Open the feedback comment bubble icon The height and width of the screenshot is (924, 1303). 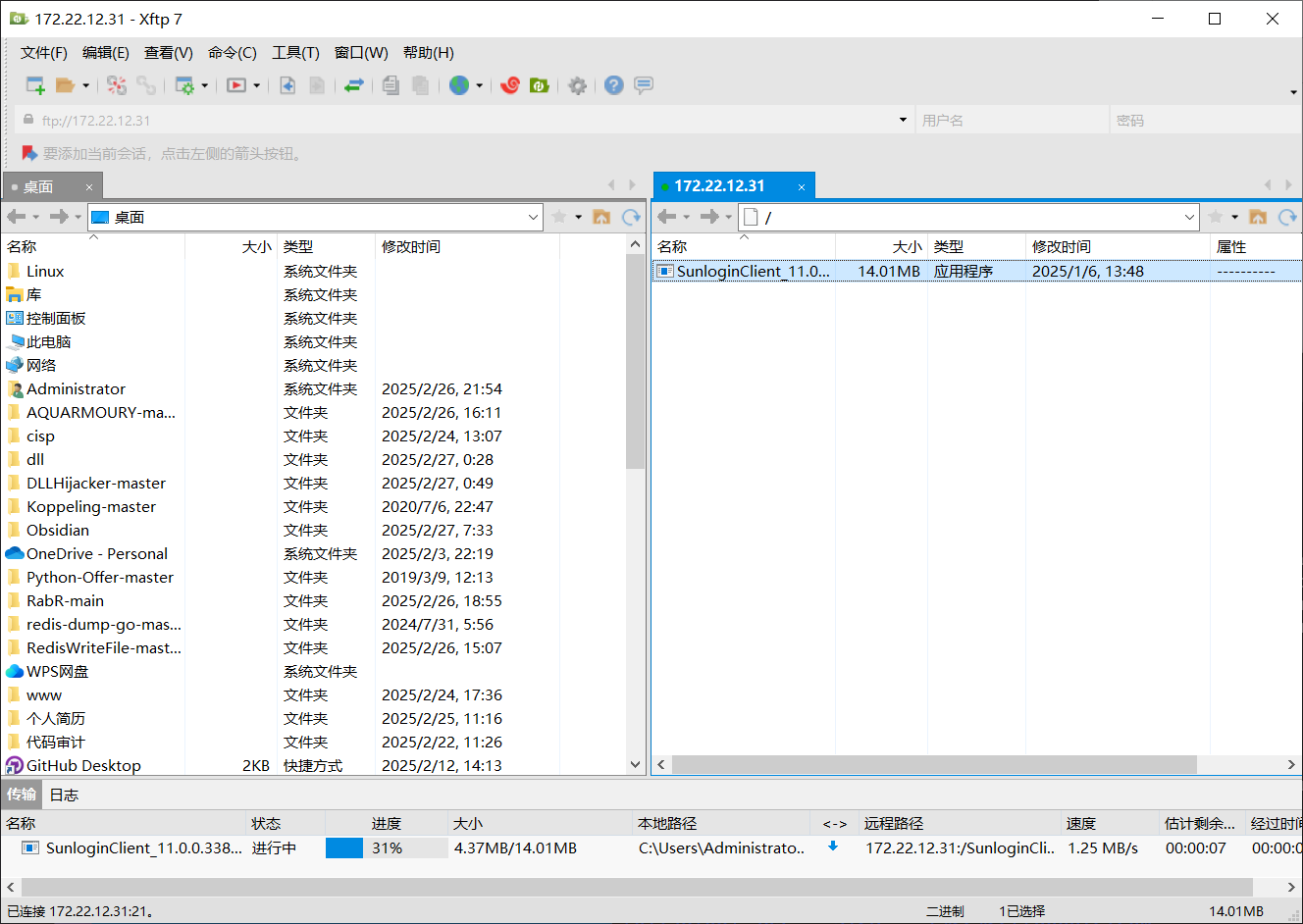(x=644, y=85)
